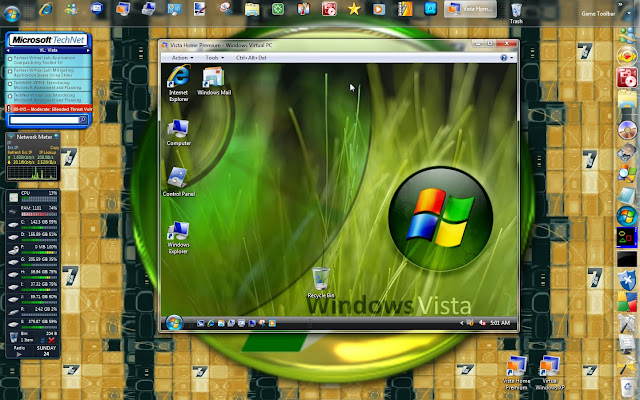Click the CPU usage bar

pyautogui.click(x=39, y=199)
